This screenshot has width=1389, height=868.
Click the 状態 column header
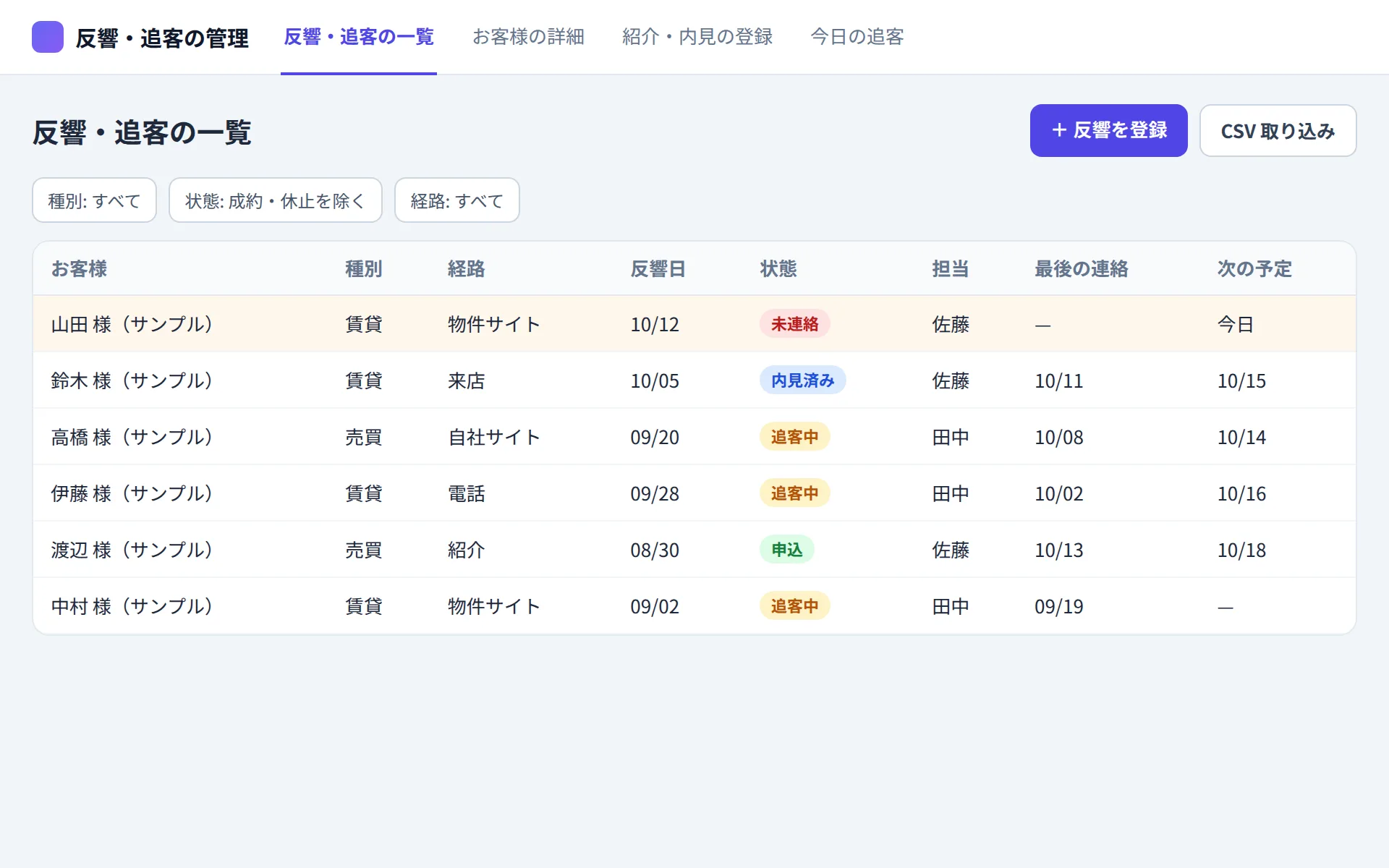pos(778,269)
